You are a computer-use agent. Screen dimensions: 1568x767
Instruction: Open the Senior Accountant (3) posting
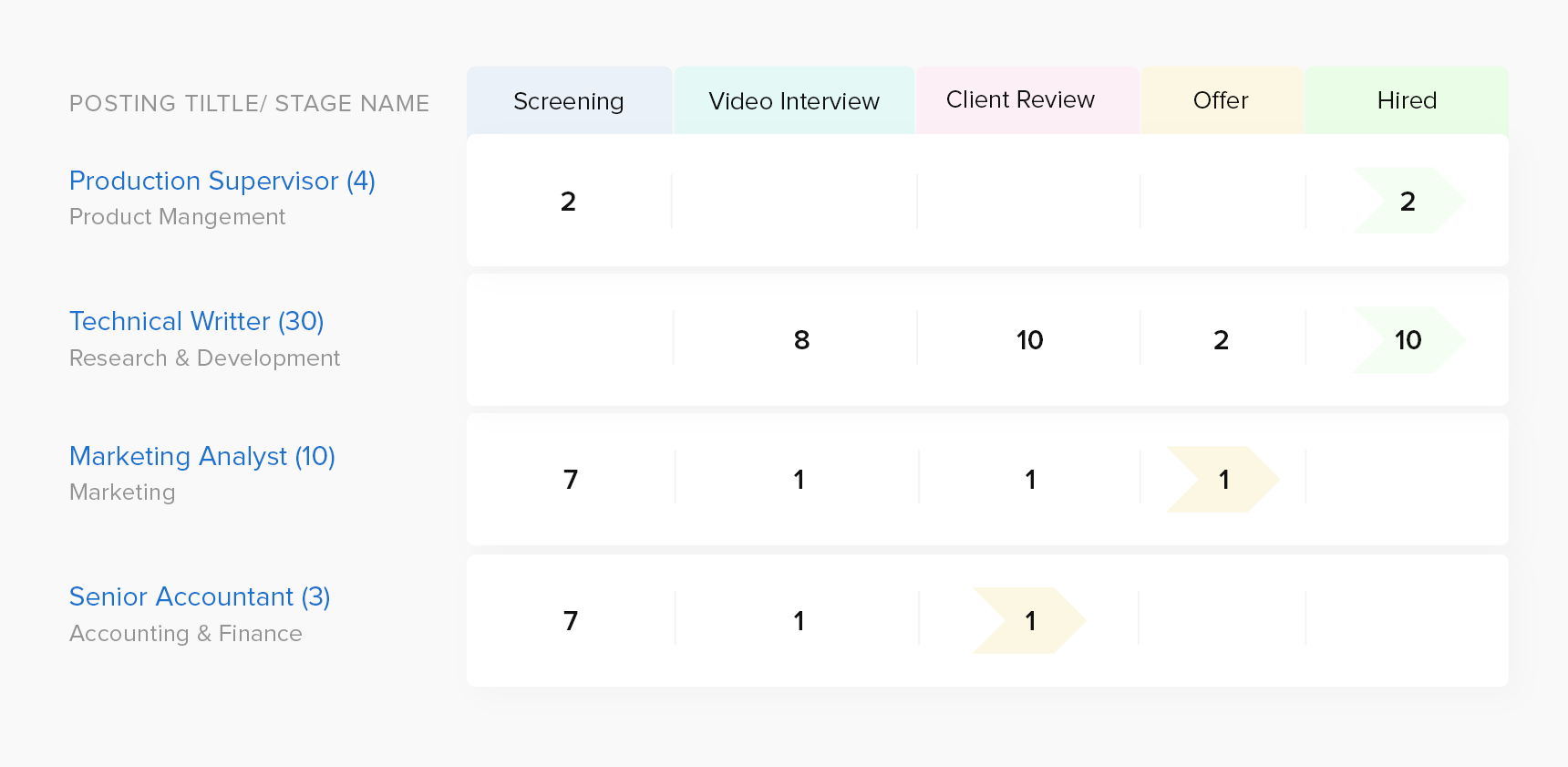199,596
